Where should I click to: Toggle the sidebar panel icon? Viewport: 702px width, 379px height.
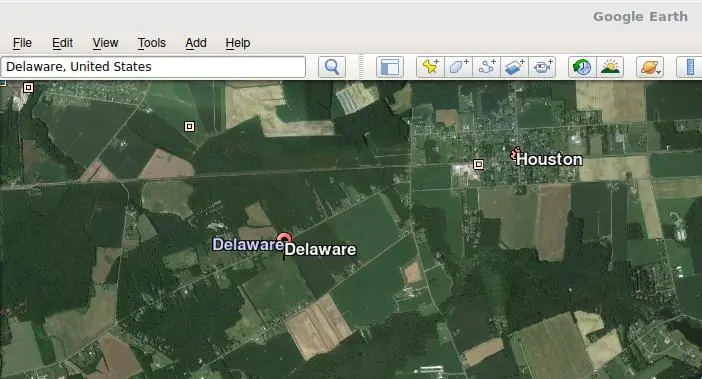[390, 67]
